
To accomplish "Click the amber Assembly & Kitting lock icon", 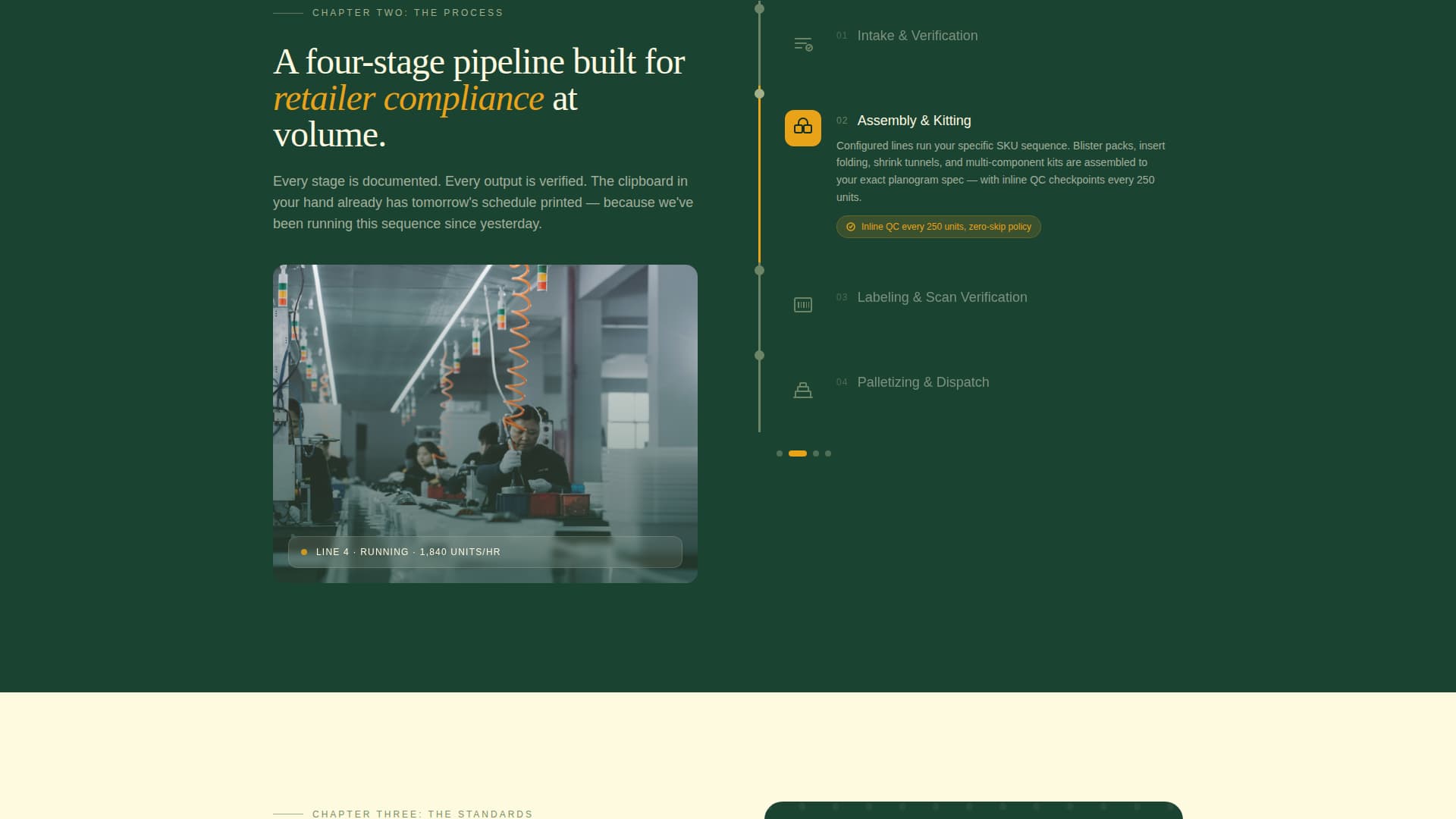I will (x=802, y=128).
